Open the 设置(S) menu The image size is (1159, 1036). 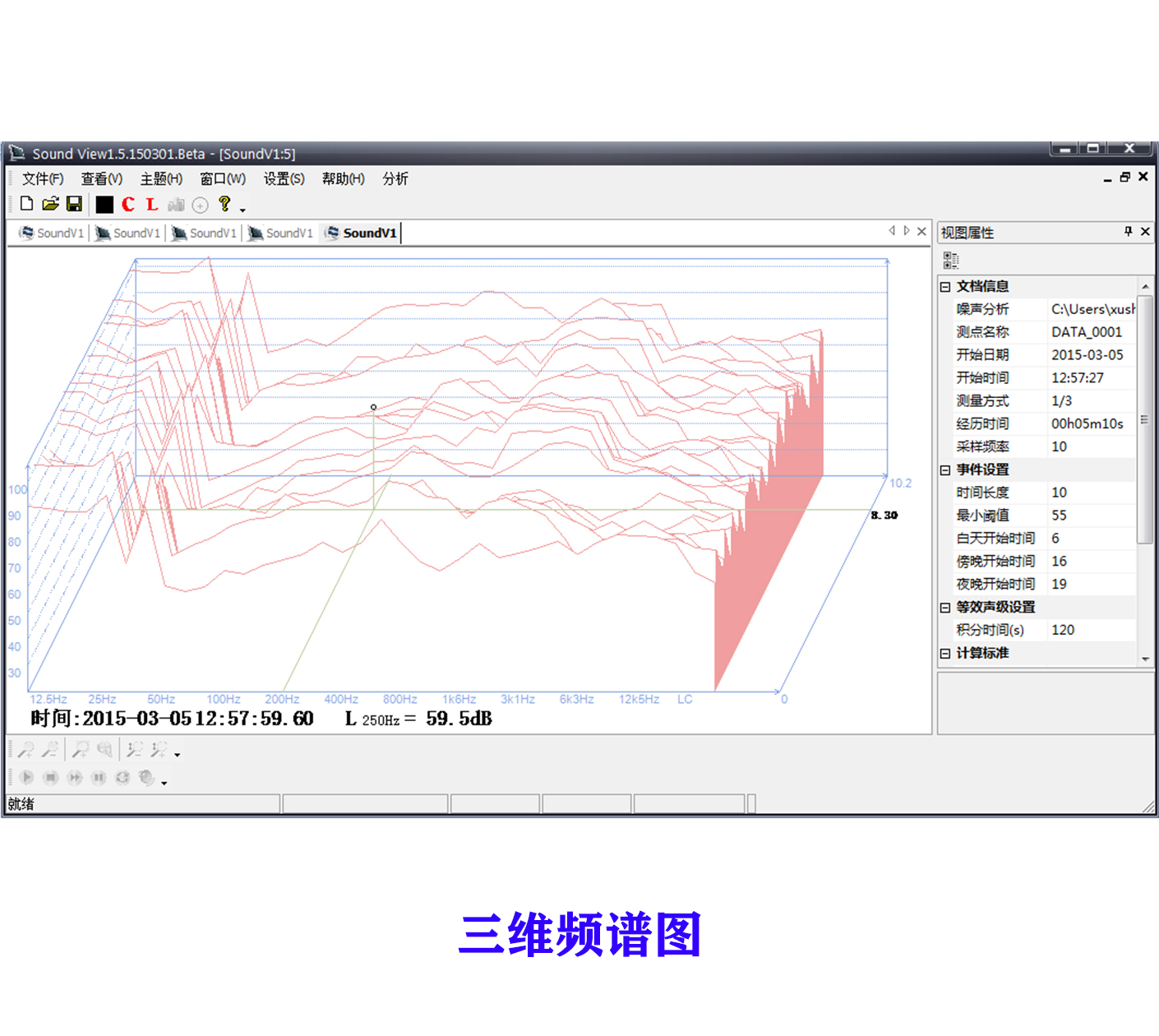(x=283, y=178)
